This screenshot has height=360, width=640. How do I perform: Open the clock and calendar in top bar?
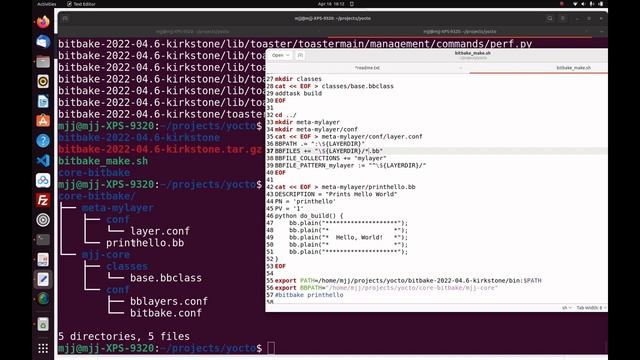(x=331, y=4)
